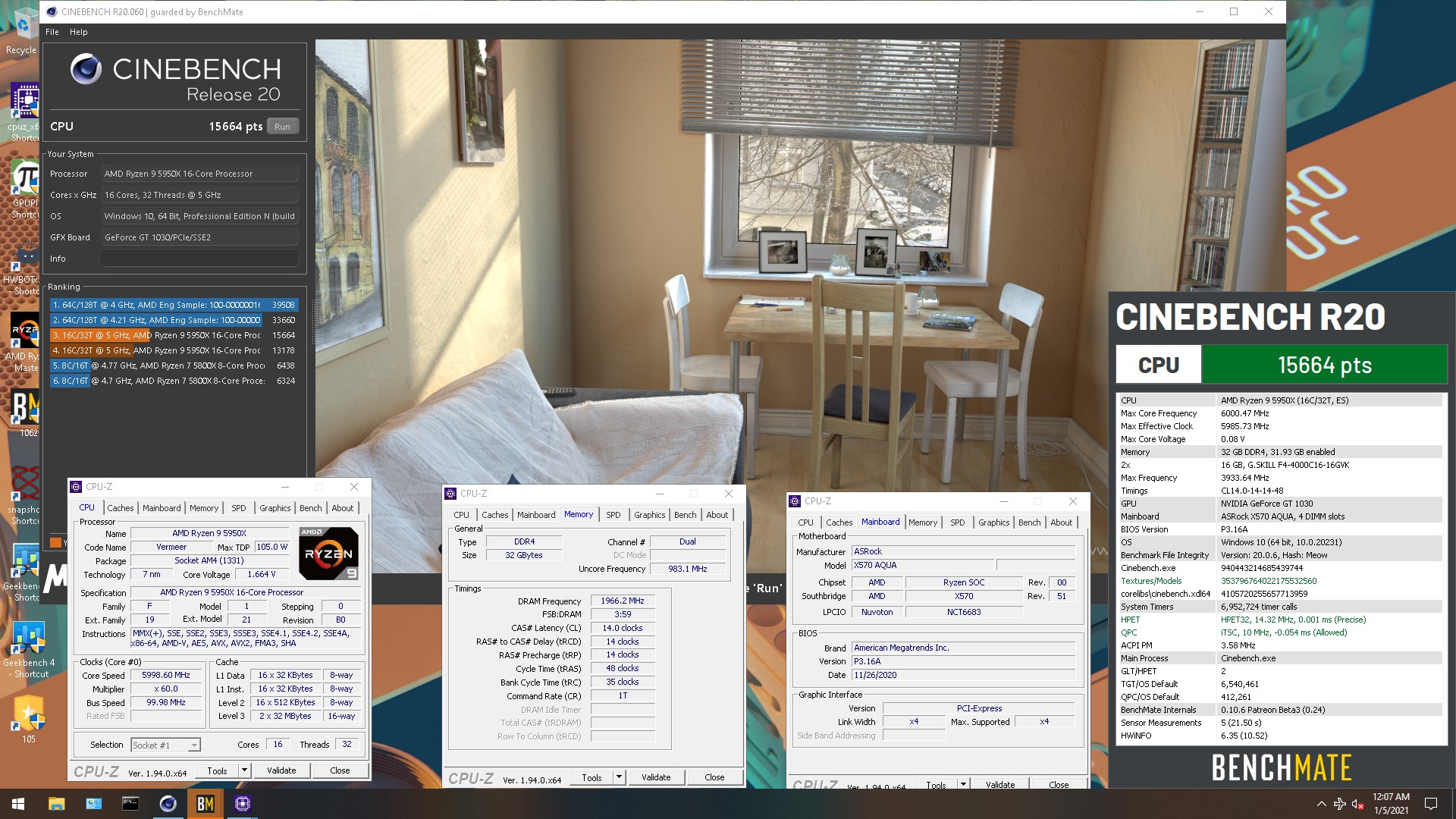
Task: Select ranking entry 2 scoring 33660
Action: (x=174, y=320)
